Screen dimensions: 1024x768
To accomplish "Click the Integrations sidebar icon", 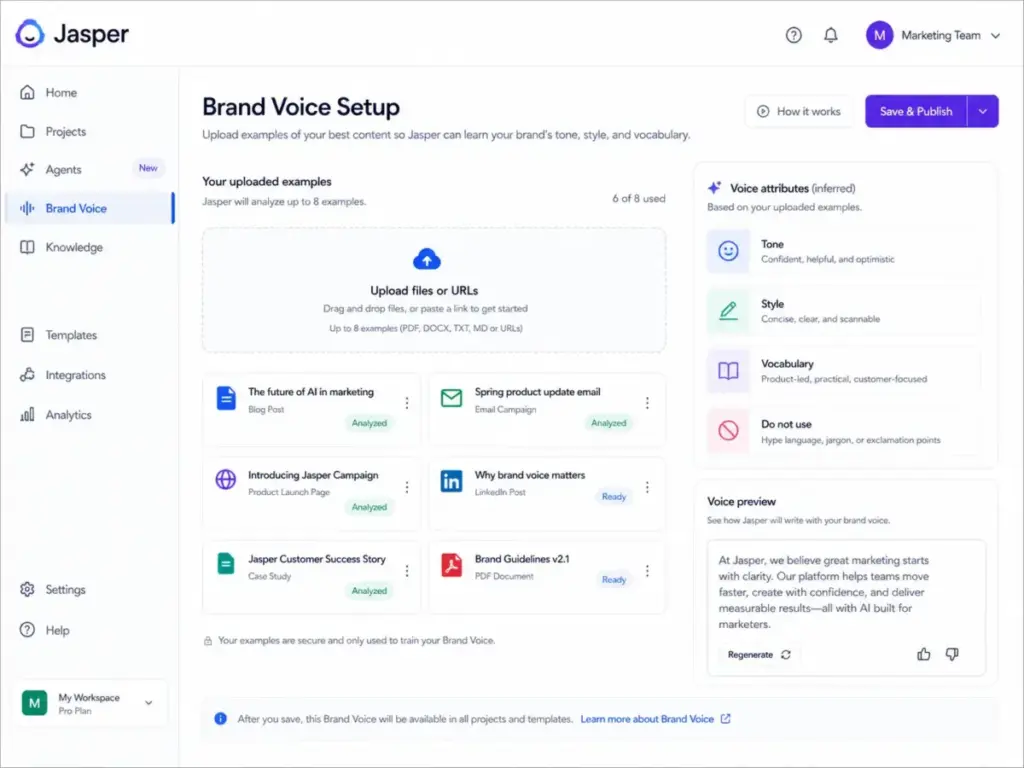I will click(27, 375).
